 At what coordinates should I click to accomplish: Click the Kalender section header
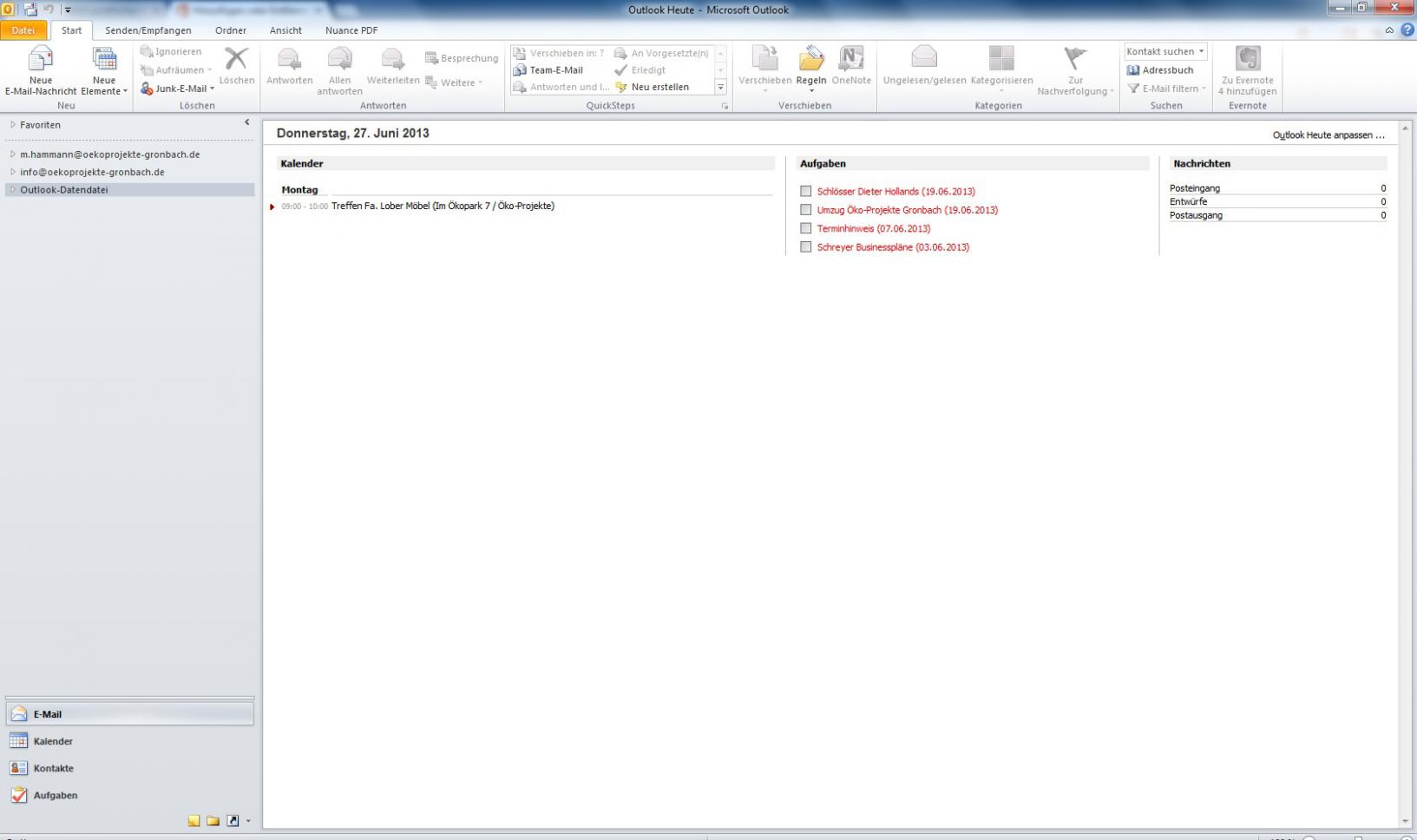[x=525, y=163]
